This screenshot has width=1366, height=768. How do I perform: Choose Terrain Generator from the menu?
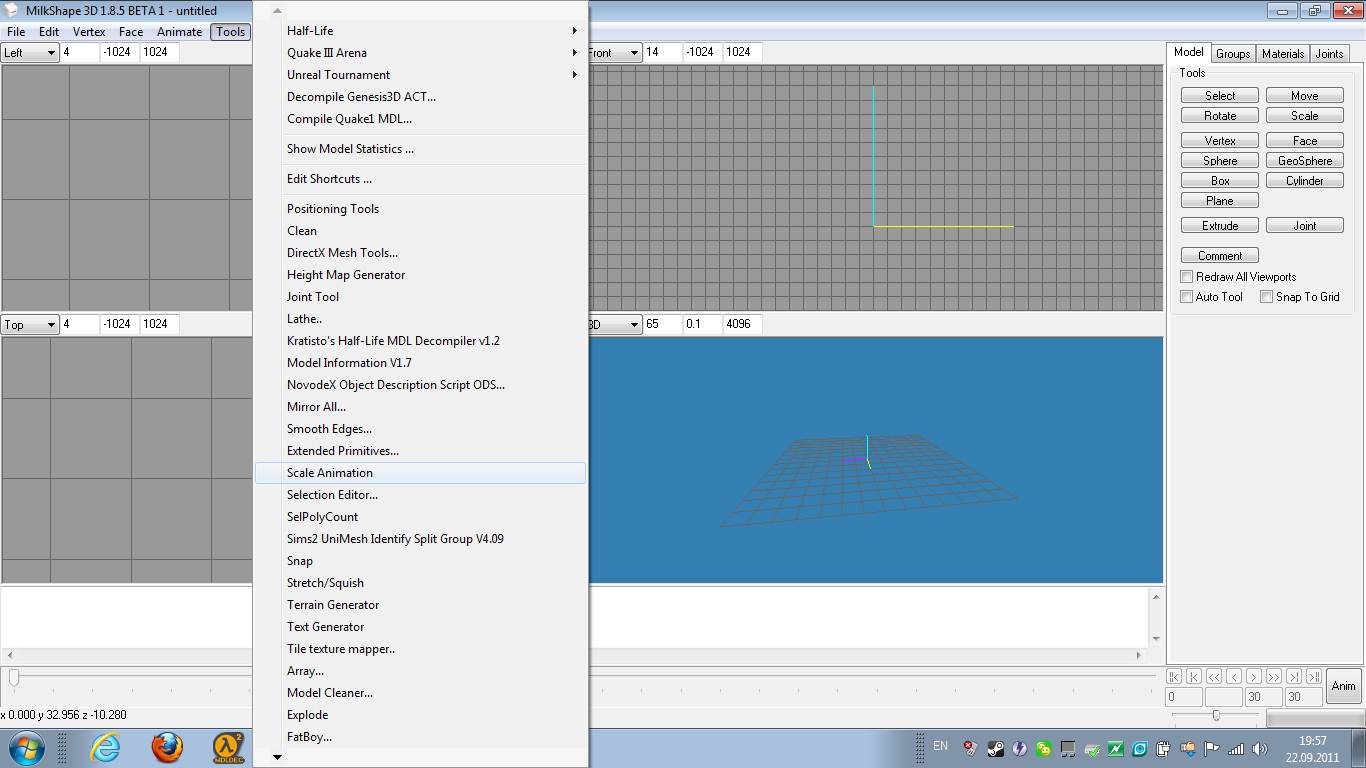pos(420,605)
